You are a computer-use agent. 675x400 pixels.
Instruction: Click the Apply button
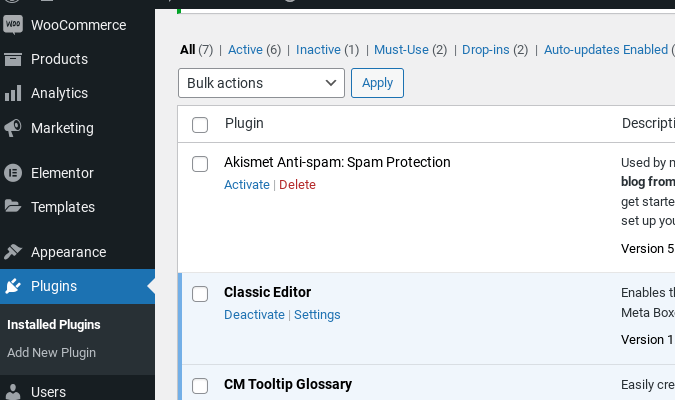(x=377, y=83)
